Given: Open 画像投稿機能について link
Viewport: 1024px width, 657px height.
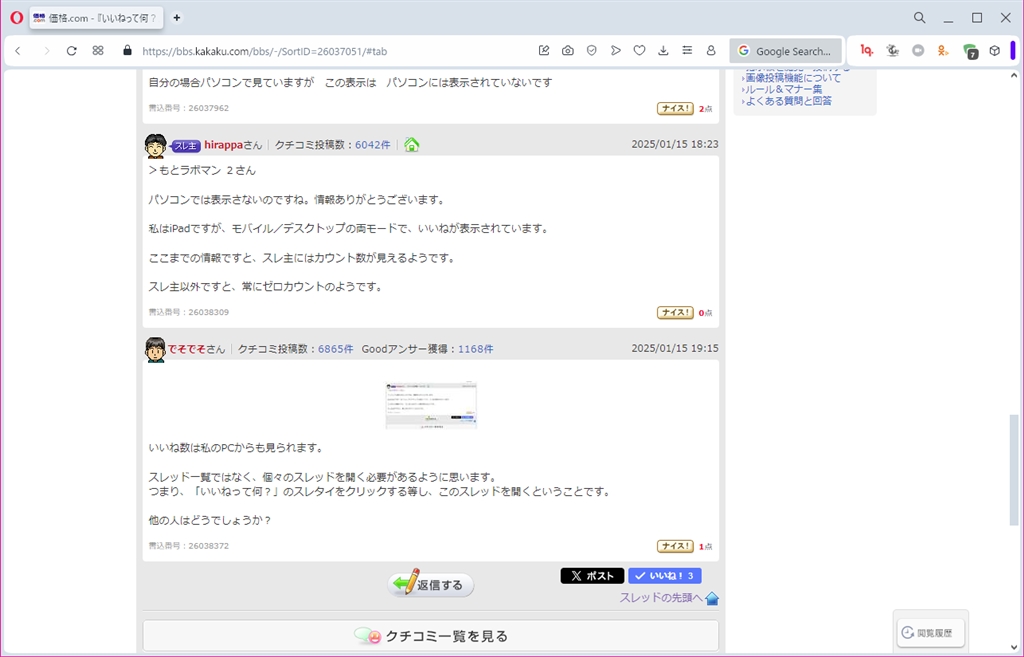Looking at the screenshot, I should point(793,78).
